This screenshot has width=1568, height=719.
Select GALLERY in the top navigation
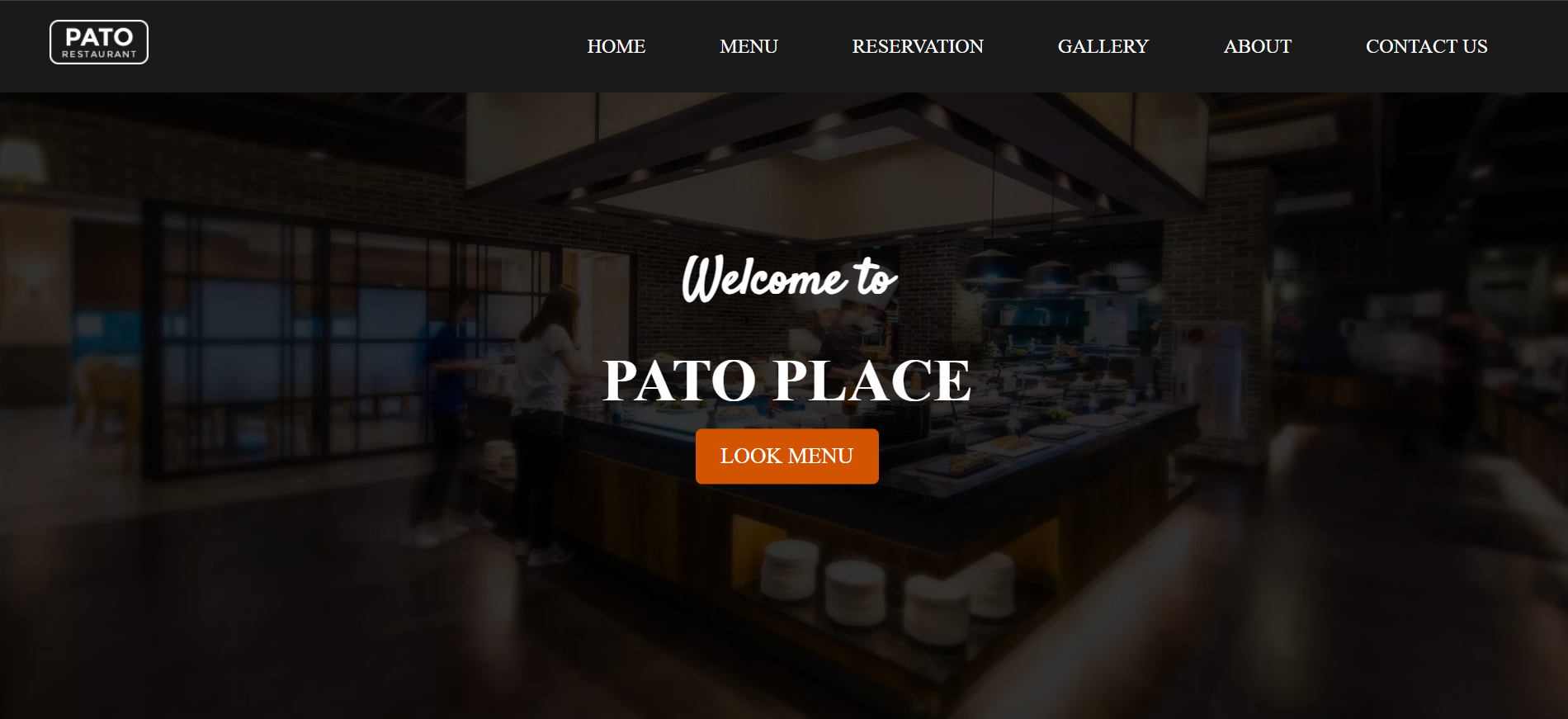[x=1103, y=46]
